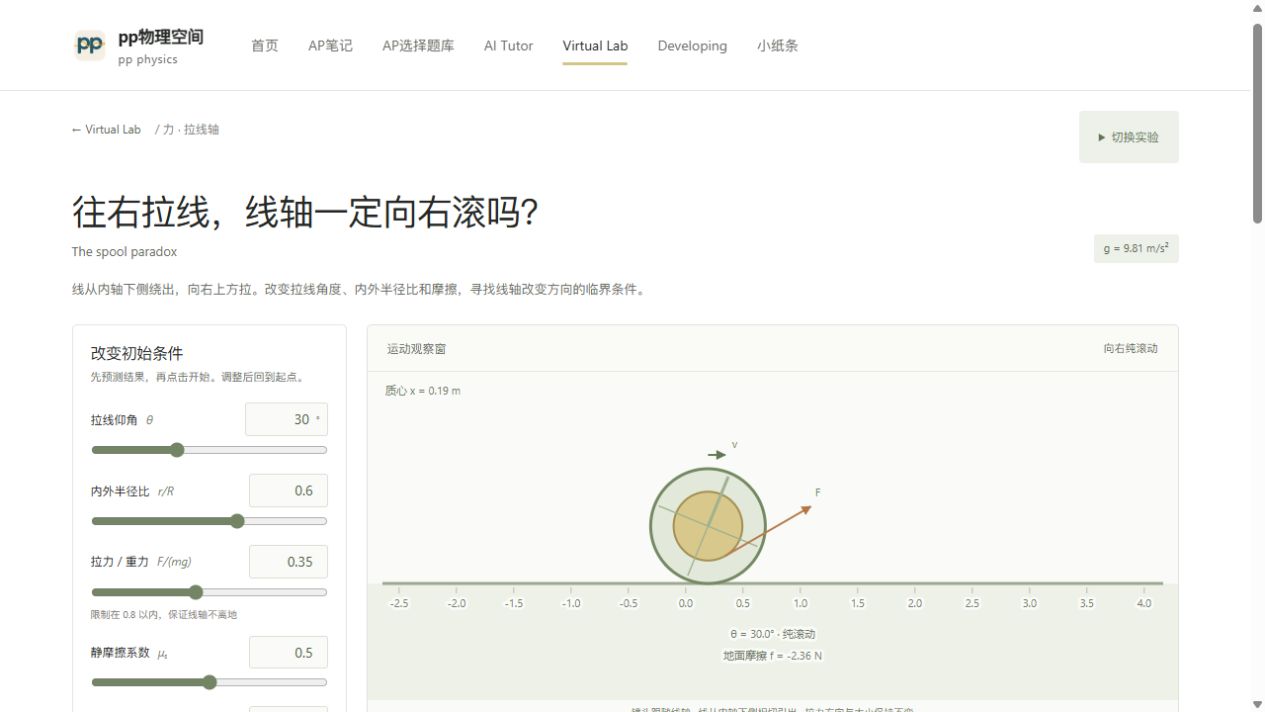Go to AI Tutor page
This screenshot has width=1265, height=712.
508,46
